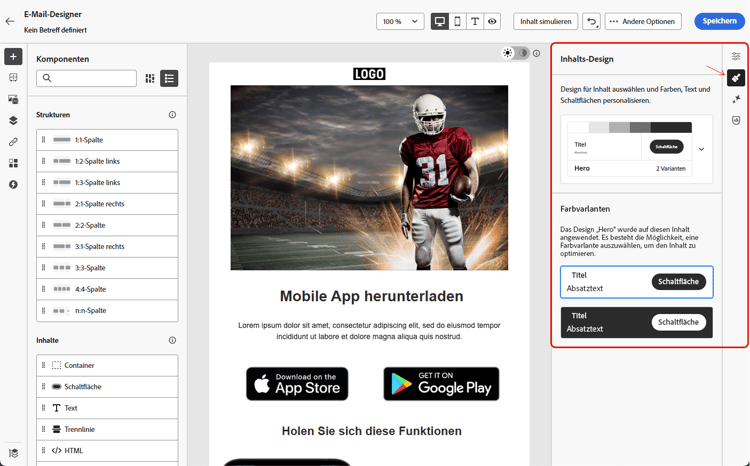Select the 2:2-Spalte structure
This screenshot has height=466, width=750.
coord(107,225)
